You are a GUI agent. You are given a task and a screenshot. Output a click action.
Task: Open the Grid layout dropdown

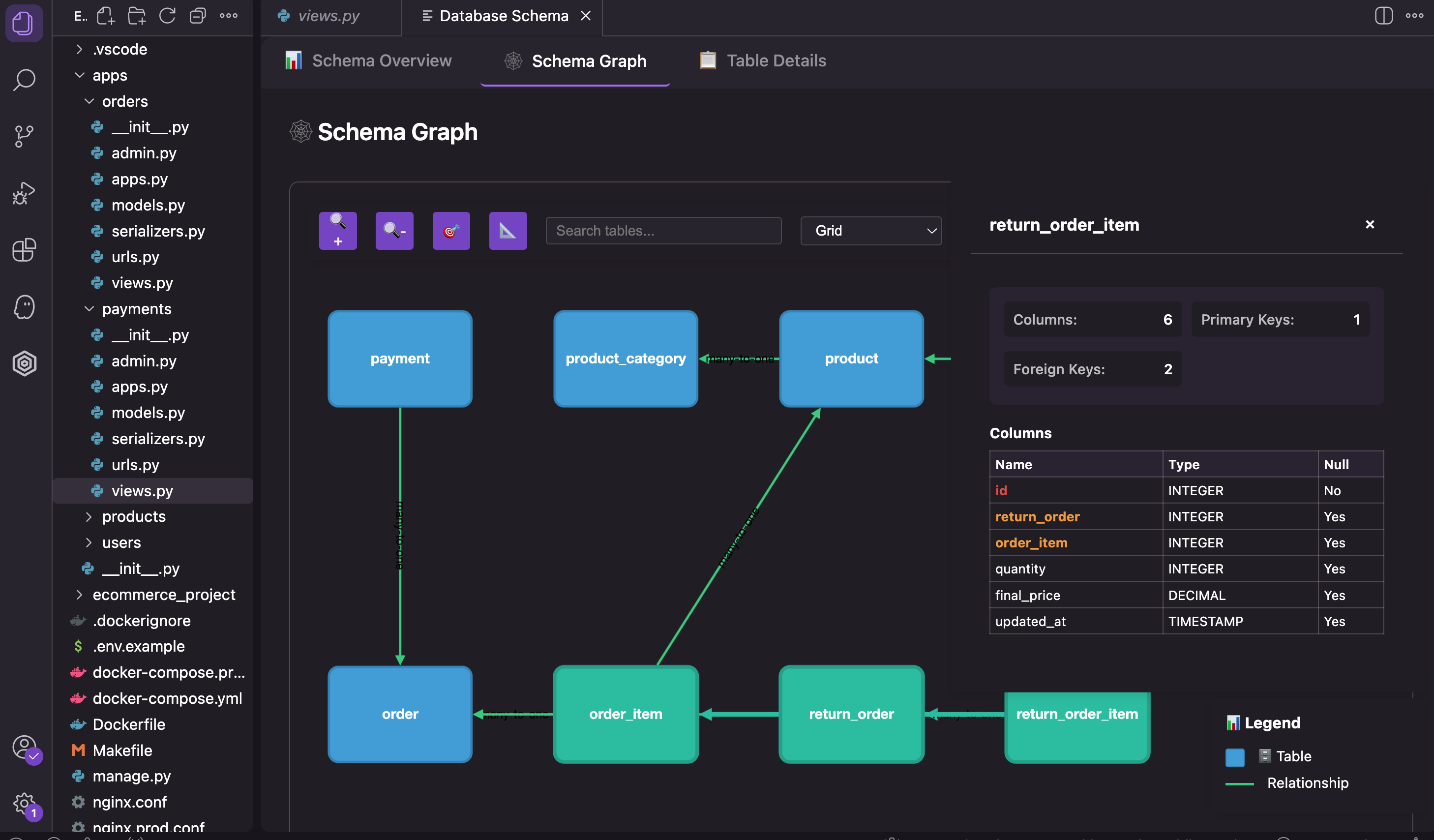tap(870, 231)
